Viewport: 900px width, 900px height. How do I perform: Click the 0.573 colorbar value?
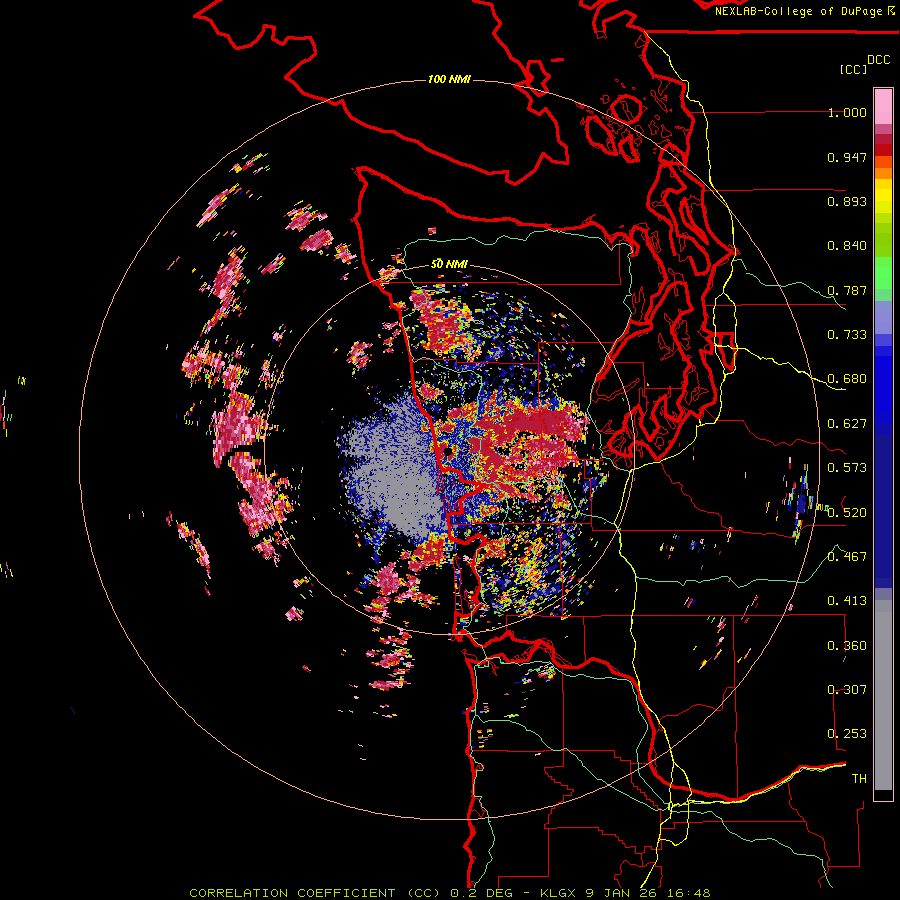(x=847, y=468)
